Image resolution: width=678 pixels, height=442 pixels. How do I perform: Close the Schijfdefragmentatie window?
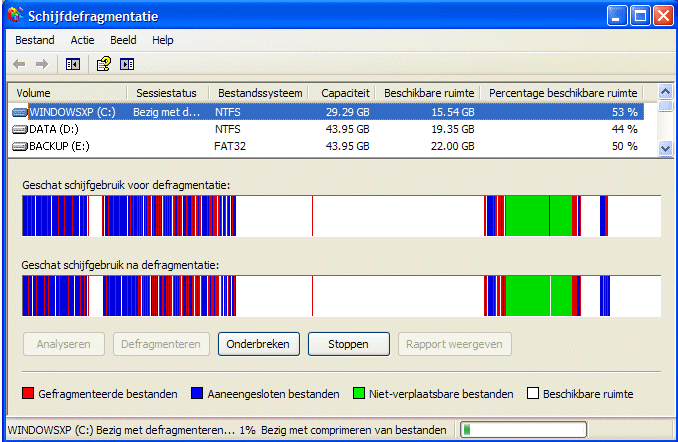(x=663, y=16)
